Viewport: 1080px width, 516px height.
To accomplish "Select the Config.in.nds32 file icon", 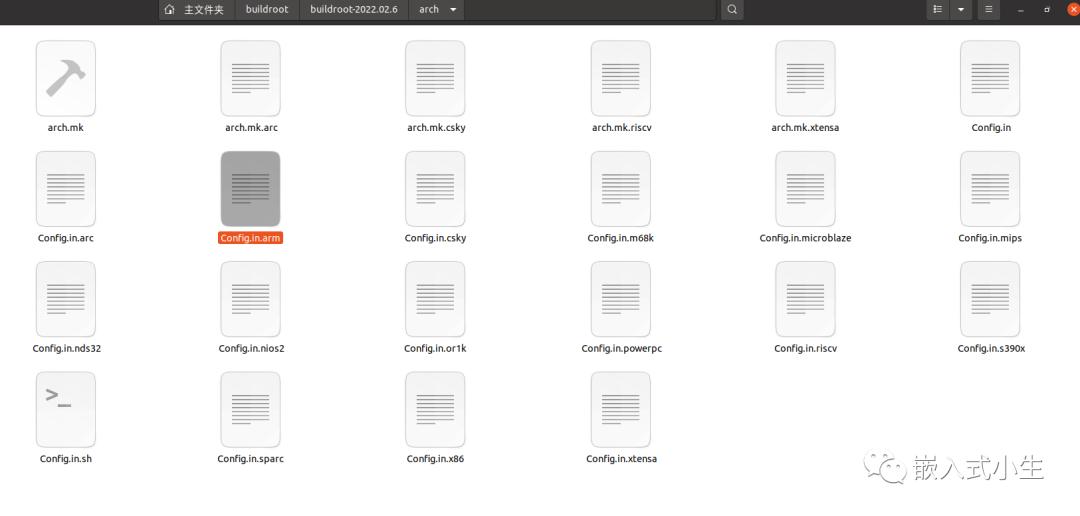I will [x=65, y=299].
